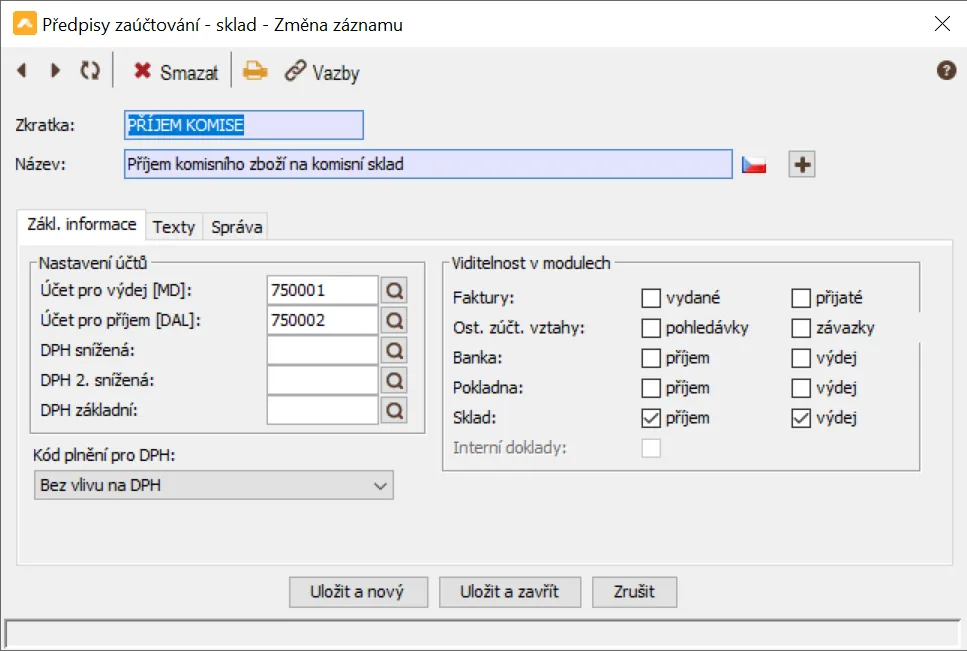Viewport: 967px width, 651px height.
Task: Go to next record arrow
Action: click(x=55, y=71)
